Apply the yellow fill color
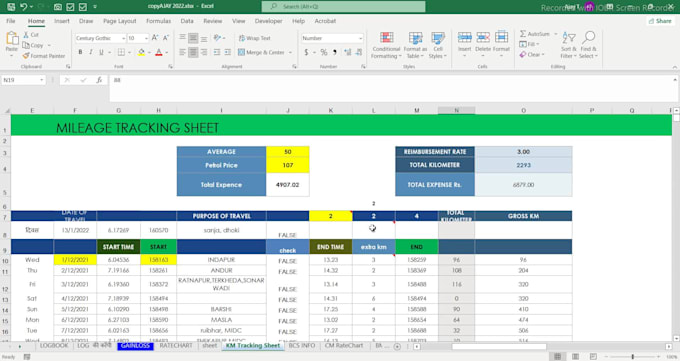Screen dimensions: 680x361 pyautogui.click(x=141, y=52)
